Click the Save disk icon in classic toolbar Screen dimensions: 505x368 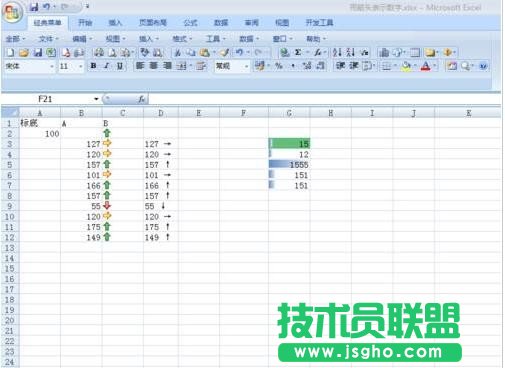pos(37,52)
